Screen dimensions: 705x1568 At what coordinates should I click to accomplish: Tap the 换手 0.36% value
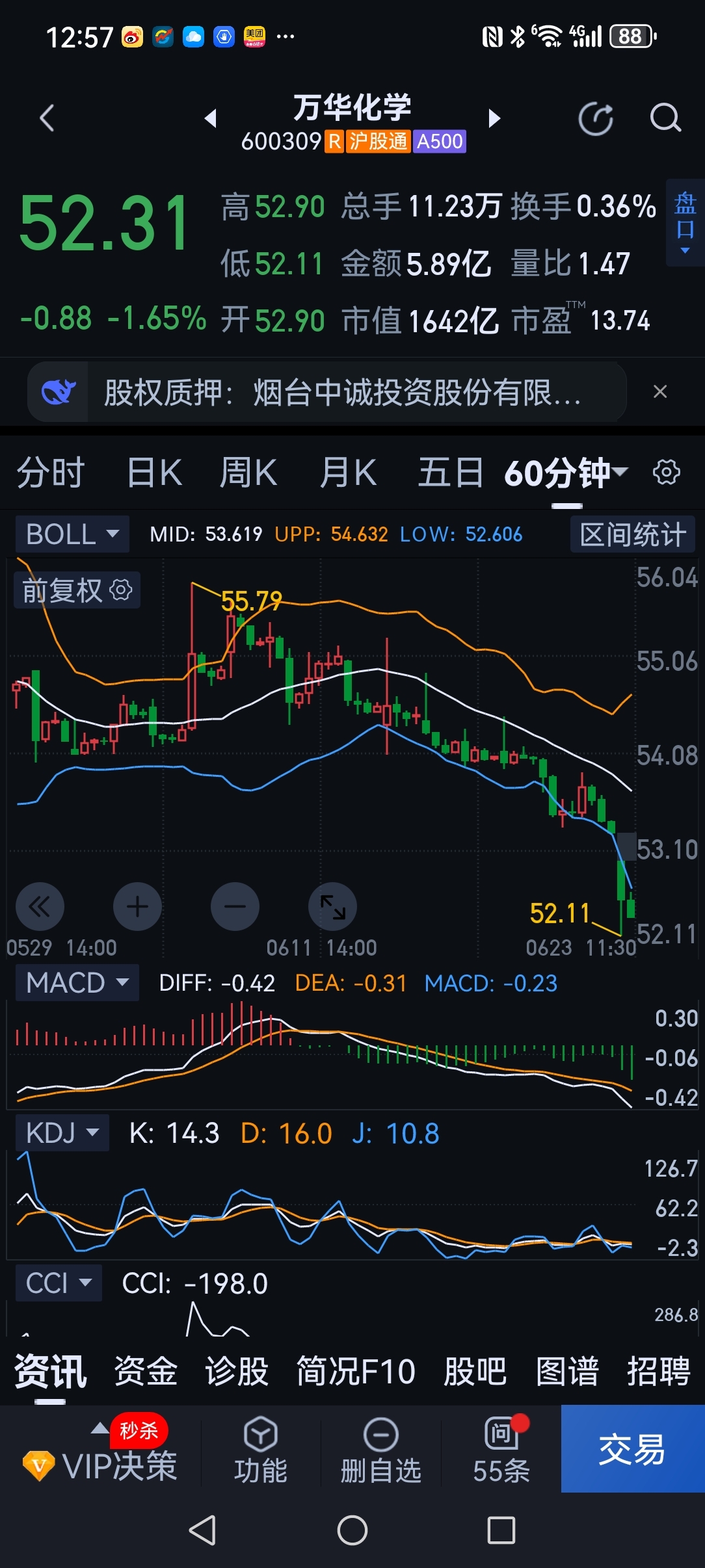tap(616, 207)
